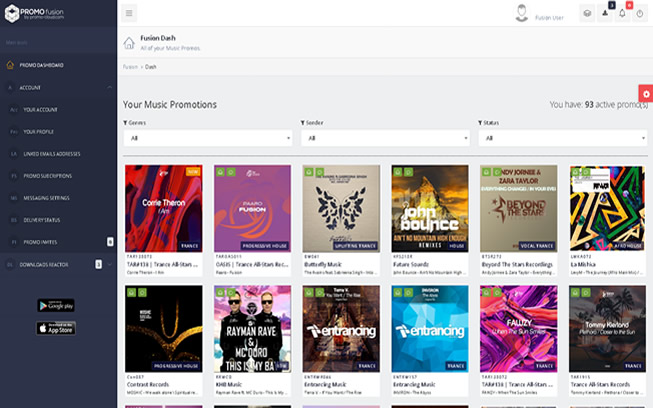Click the Afro House genre tag
Image resolution: width=653 pixels, height=408 pixels.
click(x=628, y=246)
